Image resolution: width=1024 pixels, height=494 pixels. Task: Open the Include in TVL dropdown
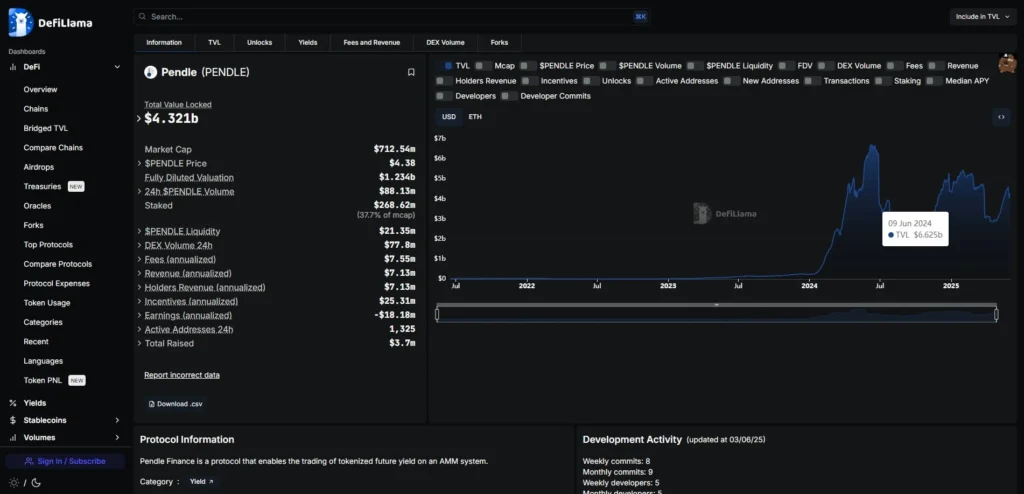pyautogui.click(x=983, y=17)
